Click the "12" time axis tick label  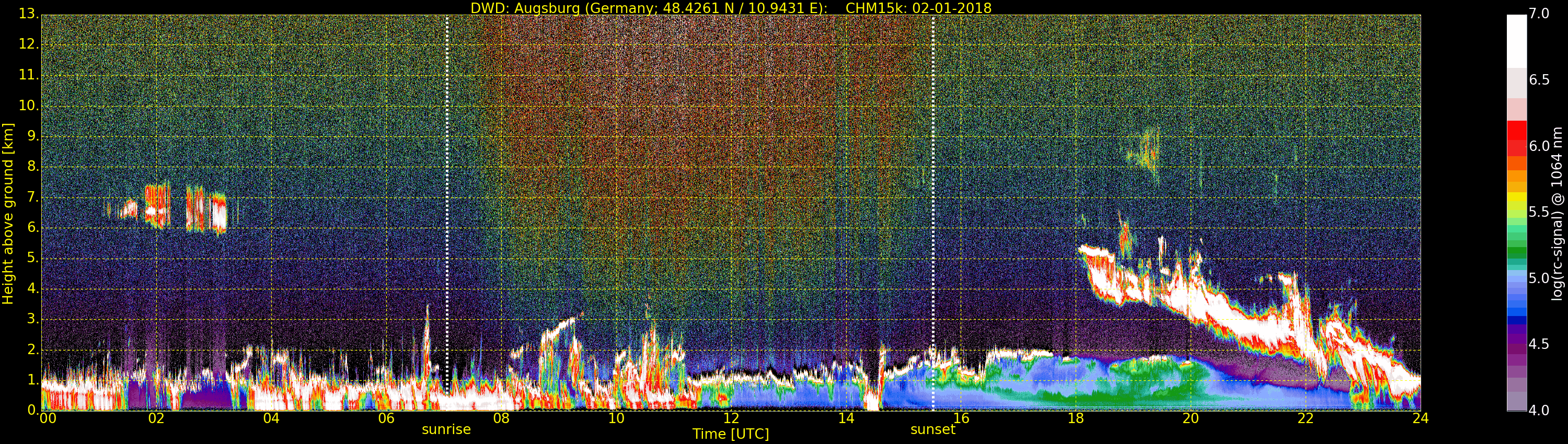[731, 418]
